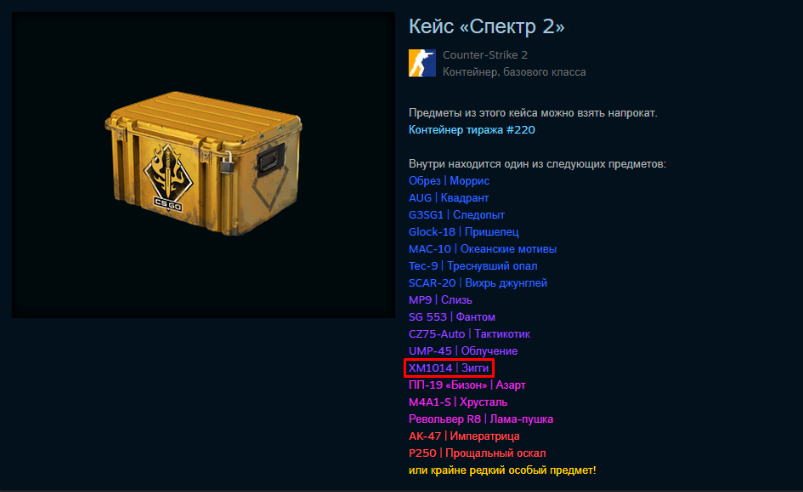803x492 pixels.
Task: Select AK-47 | Императрица item
Action: (x=464, y=436)
